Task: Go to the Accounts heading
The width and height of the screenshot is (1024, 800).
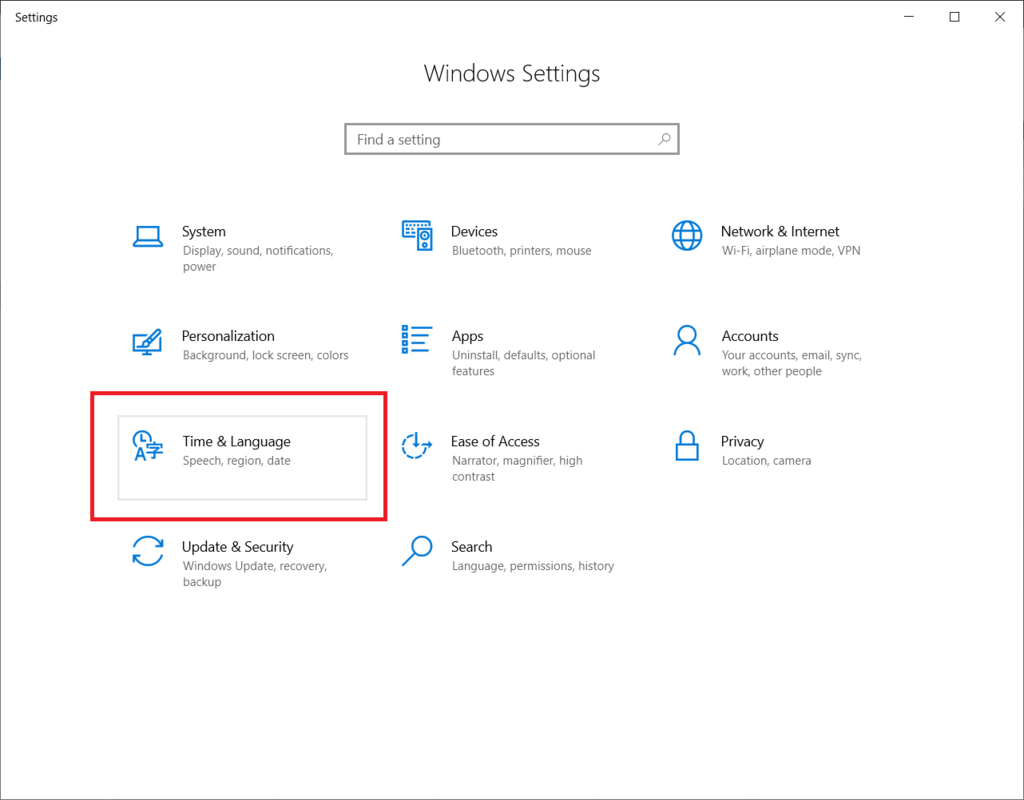Action: (x=750, y=336)
